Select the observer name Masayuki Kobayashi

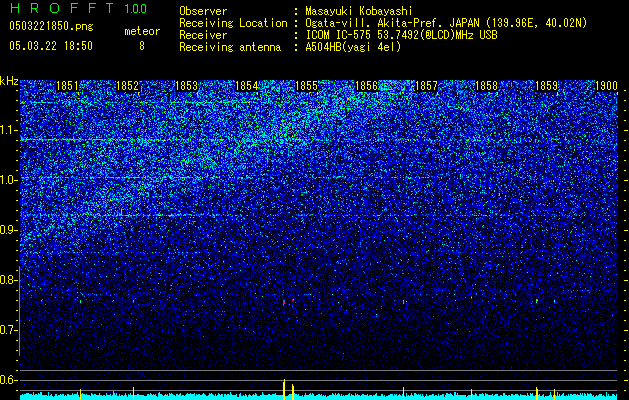pyautogui.click(x=359, y=12)
